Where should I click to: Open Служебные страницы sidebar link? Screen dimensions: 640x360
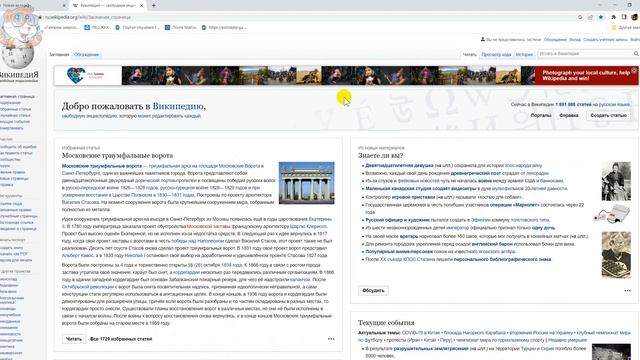[18, 216]
